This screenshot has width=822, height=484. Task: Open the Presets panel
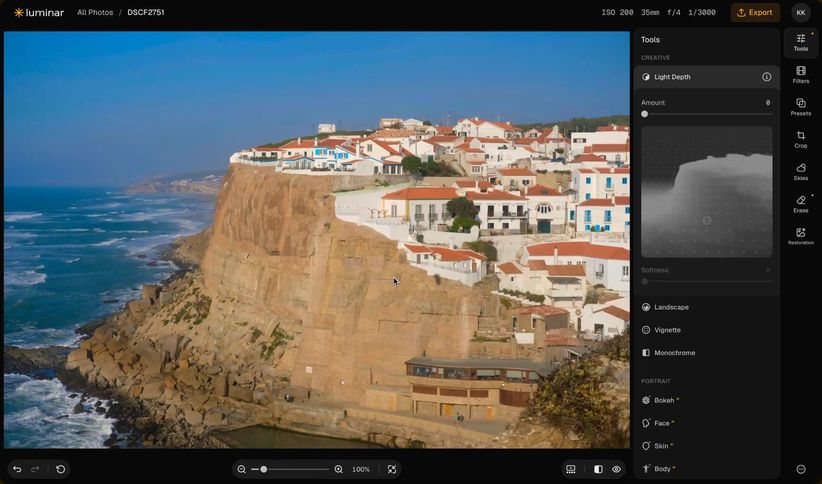pos(801,107)
